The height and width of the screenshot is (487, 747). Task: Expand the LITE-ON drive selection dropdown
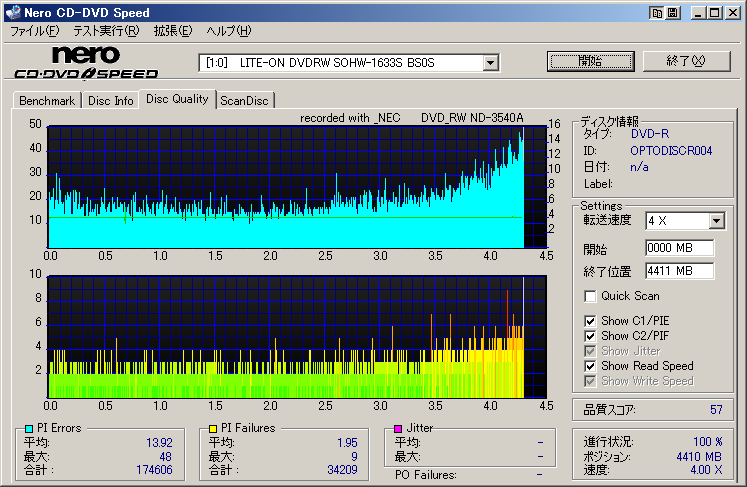[x=490, y=62]
